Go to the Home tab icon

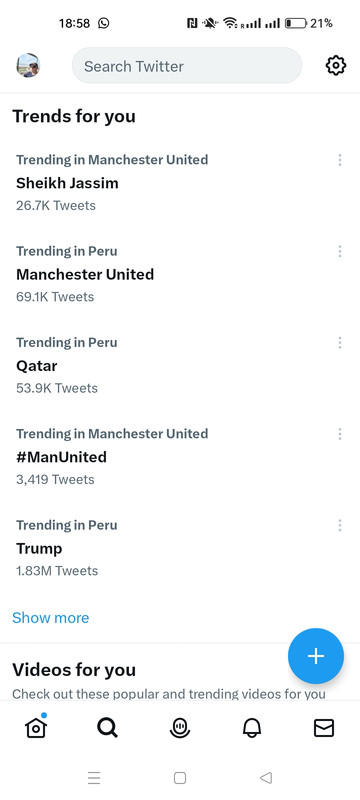(36, 727)
